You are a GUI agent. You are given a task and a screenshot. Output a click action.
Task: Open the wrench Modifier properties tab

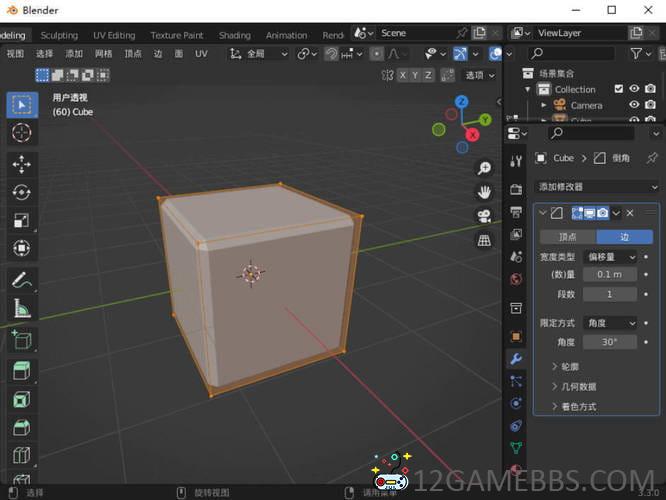[516, 359]
